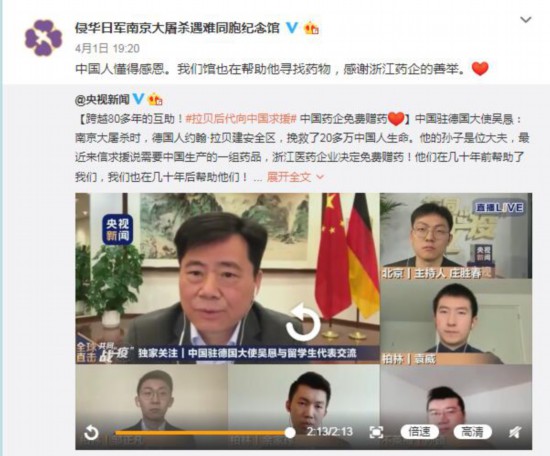Click the membership crown icon beside the memorial hall name
This screenshot has width=550, height=456.
pos(311,28)
